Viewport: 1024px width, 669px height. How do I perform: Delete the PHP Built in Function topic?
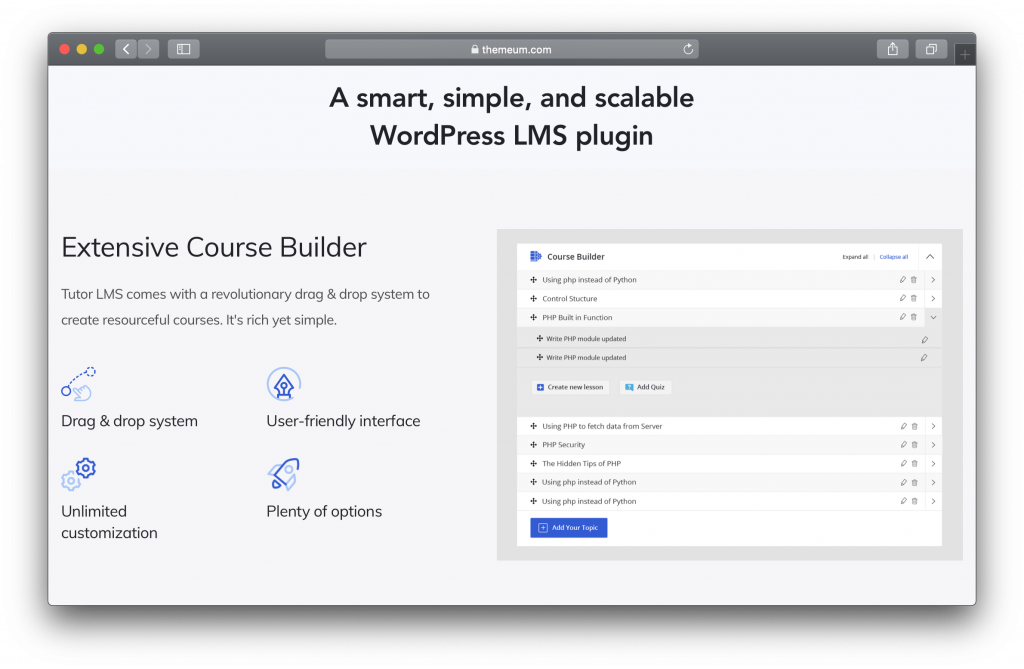[x=914, y=317]
